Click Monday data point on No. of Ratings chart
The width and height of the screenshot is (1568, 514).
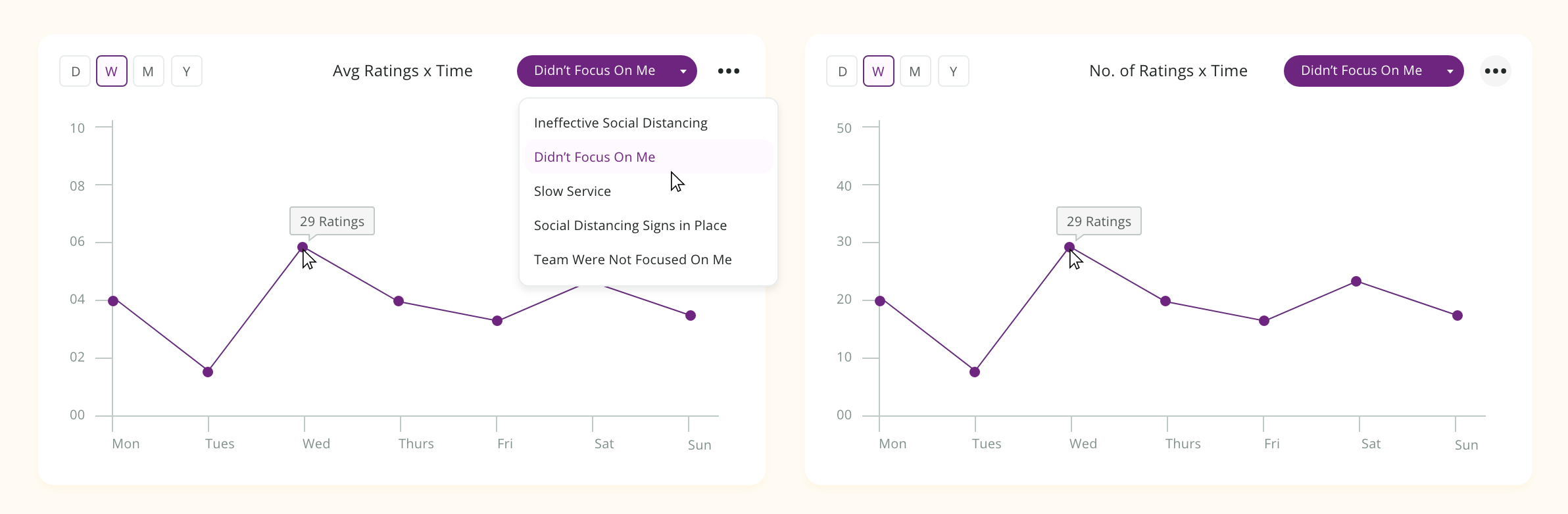pyautogui.click(x=880, y=301)
